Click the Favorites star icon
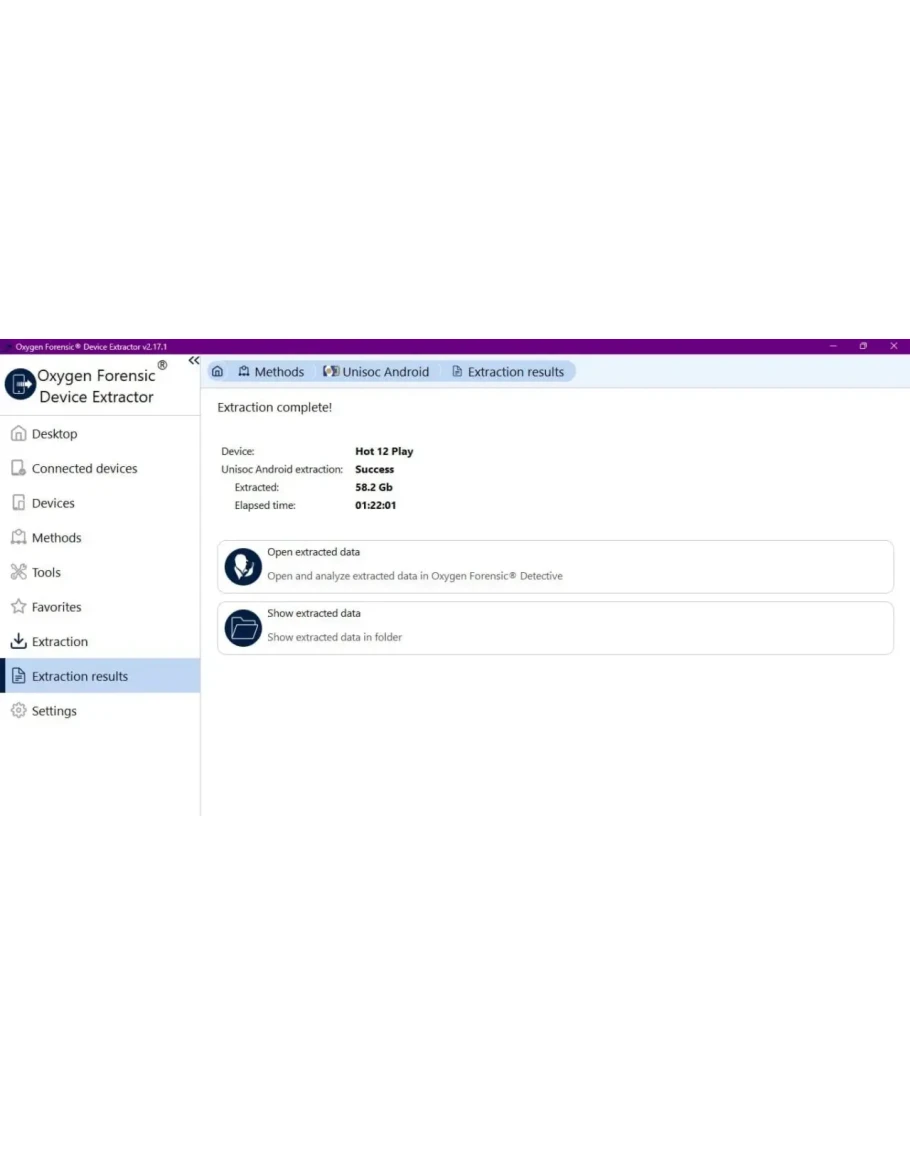 click(x=17, y=607)
